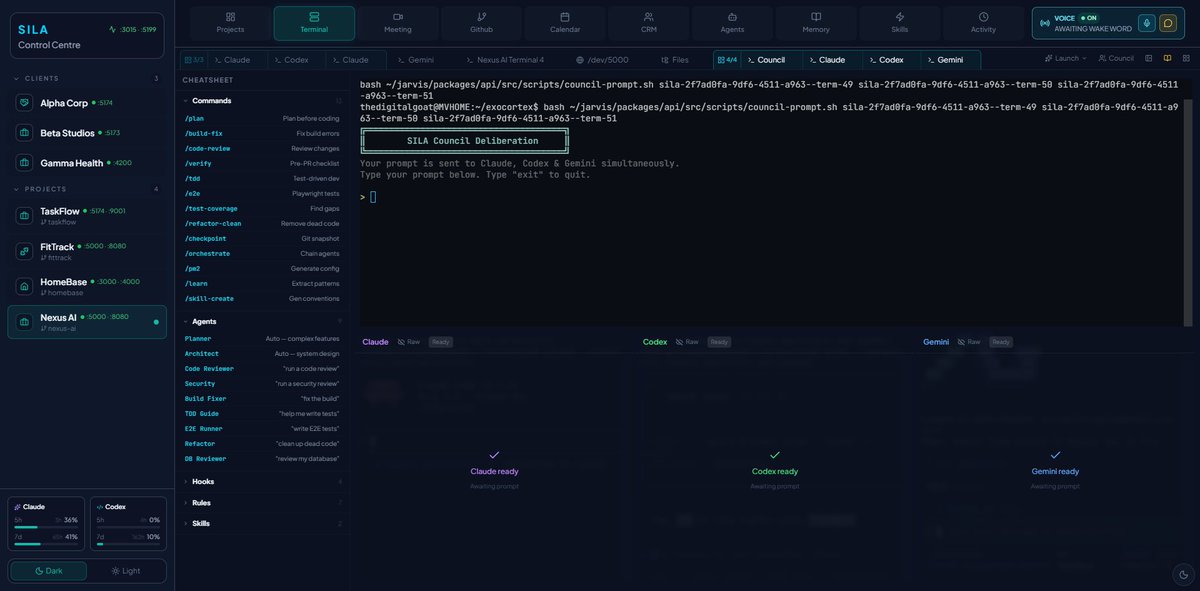Collapse the Commands cheatsheet section
Viewport: 1200px width, 591px height.
[264, 101]
